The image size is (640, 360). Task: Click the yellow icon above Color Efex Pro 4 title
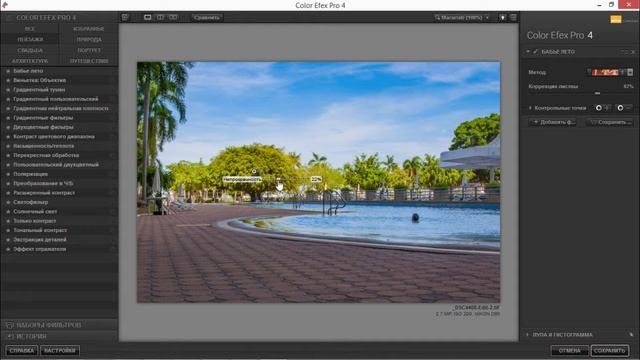616,19
